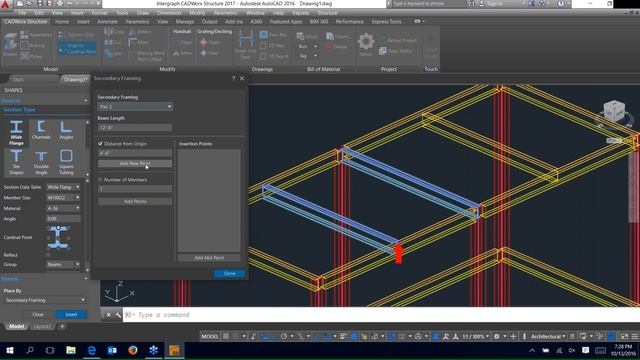Switch to the Layout1 tab
The height and width of the screenshot is (360, 640).
(42, 327)
